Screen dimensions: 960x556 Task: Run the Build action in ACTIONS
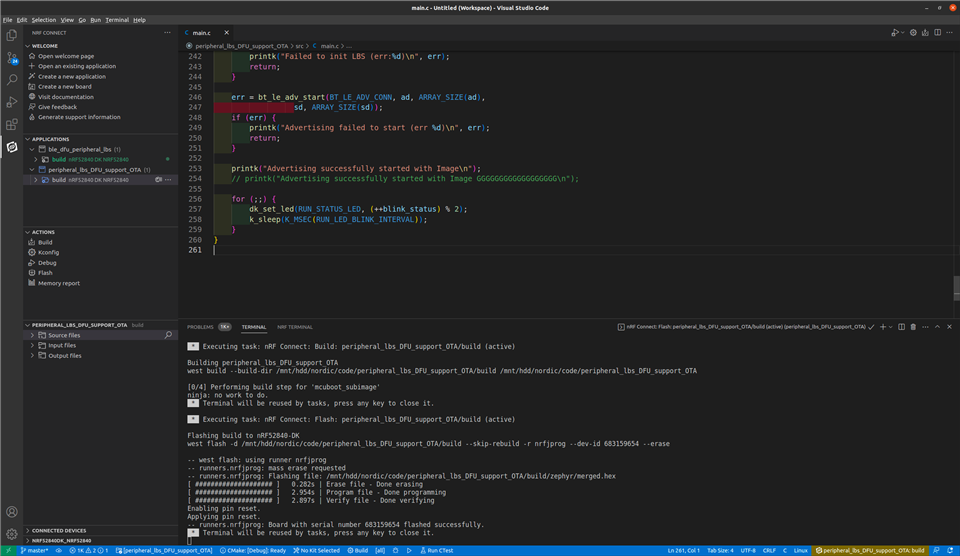45,242
